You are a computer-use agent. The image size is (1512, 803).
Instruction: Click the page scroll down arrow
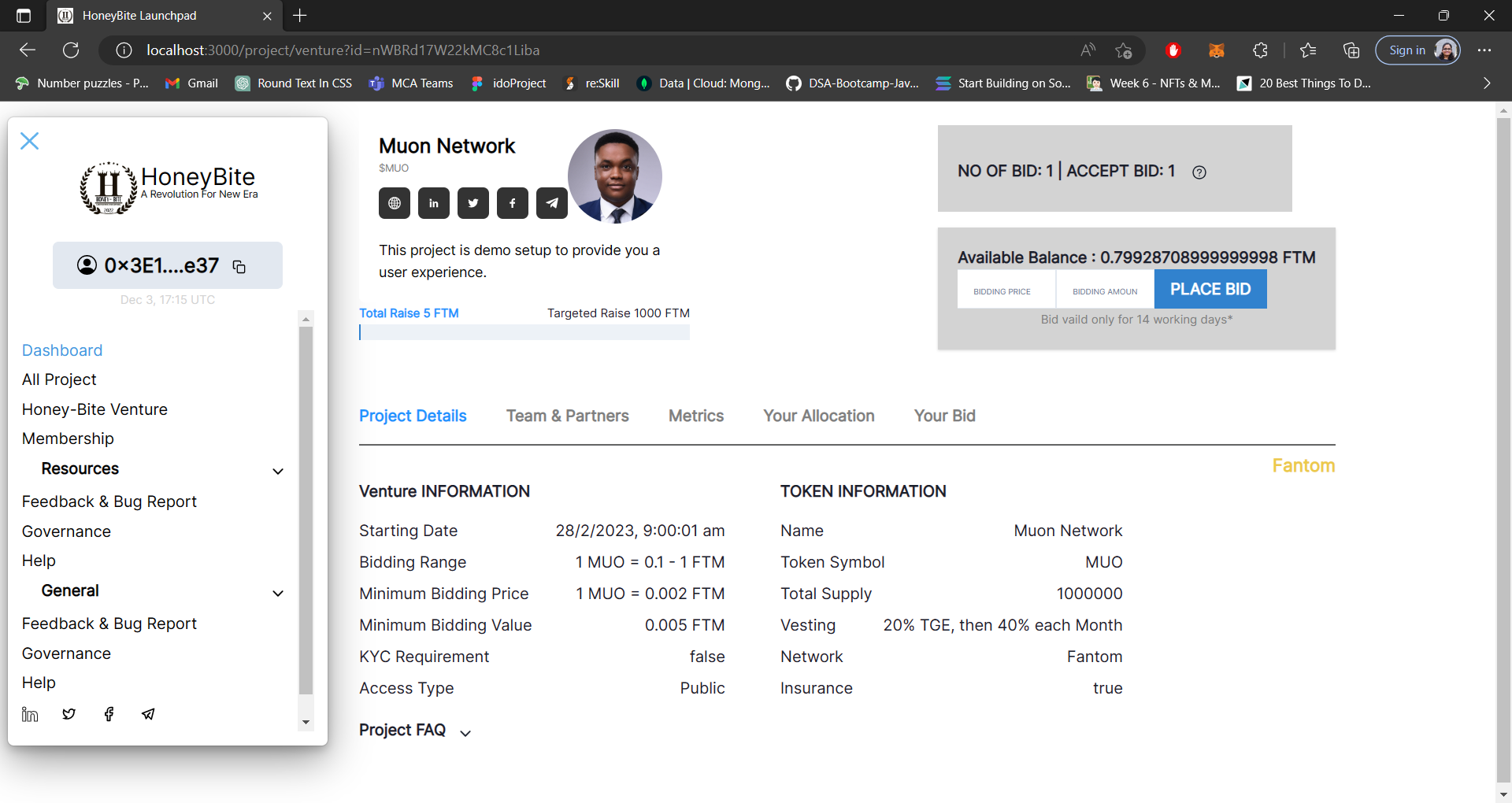tap(1503, 794)
